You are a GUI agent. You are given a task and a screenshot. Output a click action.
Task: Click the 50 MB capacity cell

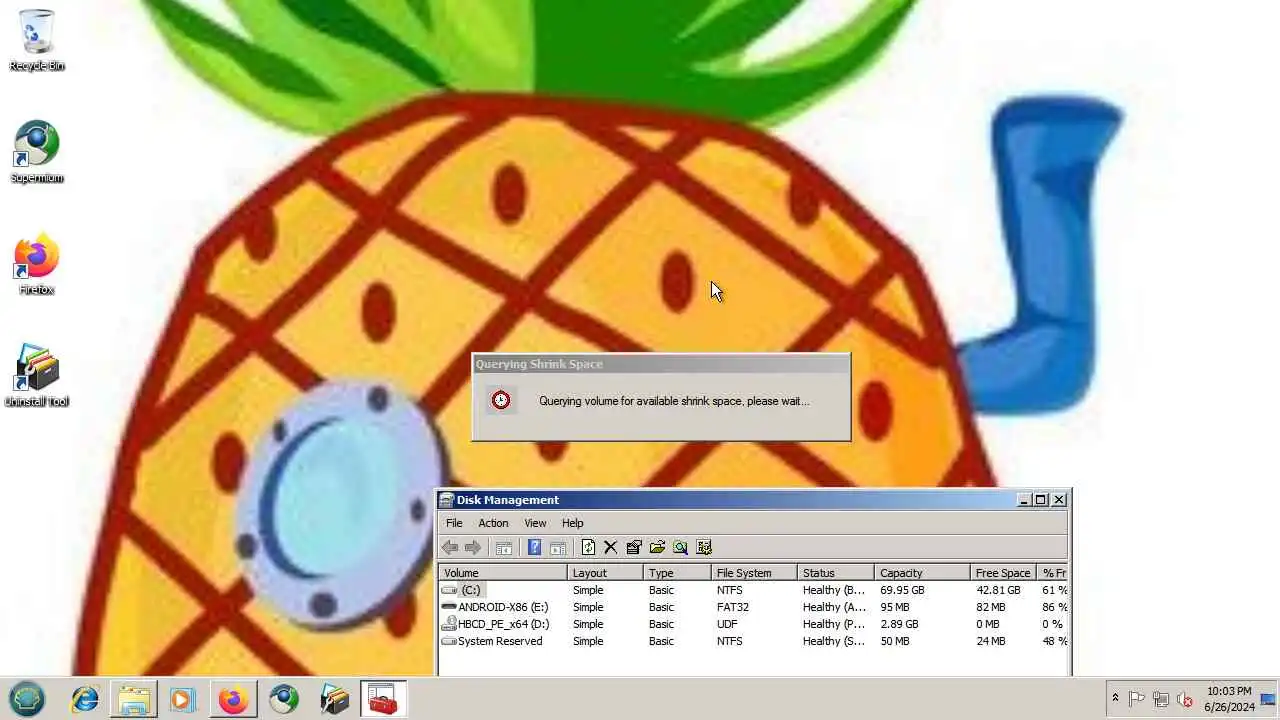coord(894,641)
